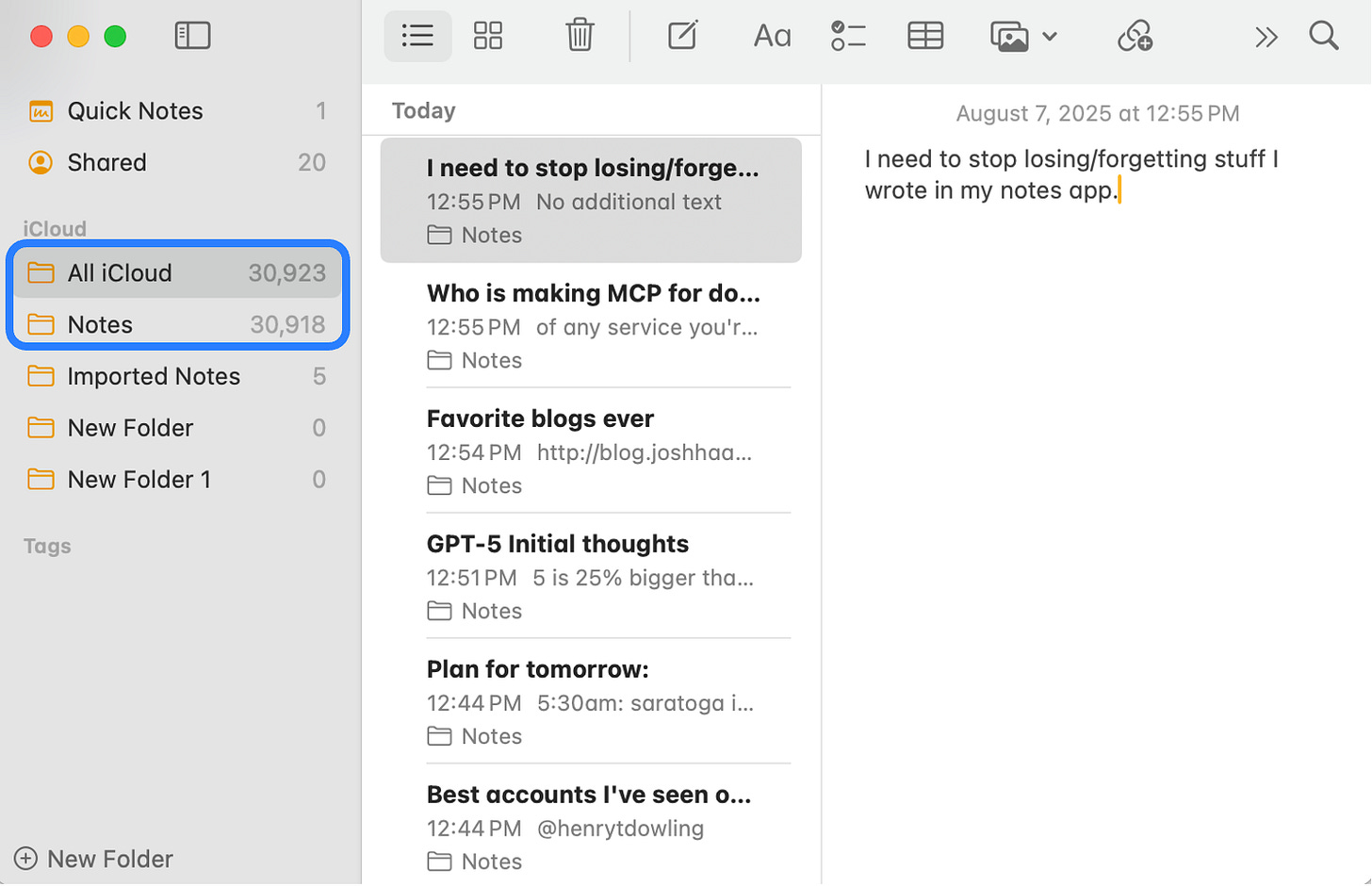Open the All iCloud notes list
1372x886 pixels.
click(x=119, y=272)
